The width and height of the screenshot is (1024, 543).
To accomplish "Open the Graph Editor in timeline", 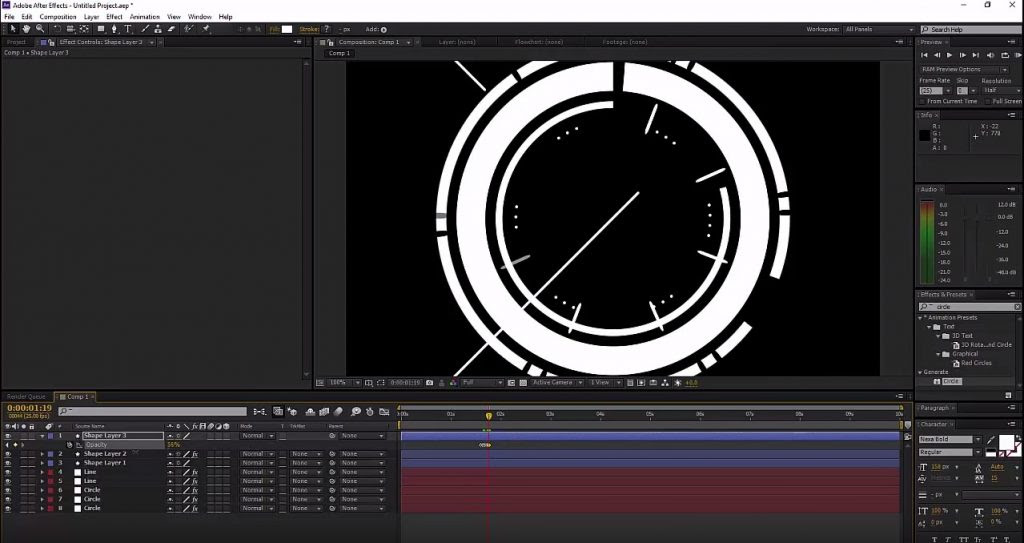I will click(x=384, y=412).
